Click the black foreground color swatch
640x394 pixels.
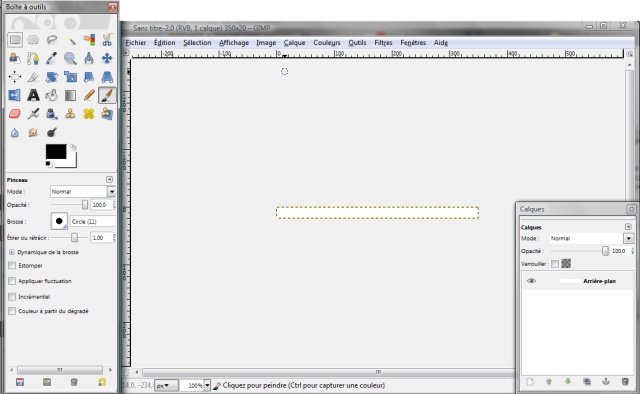coord(56,151)
